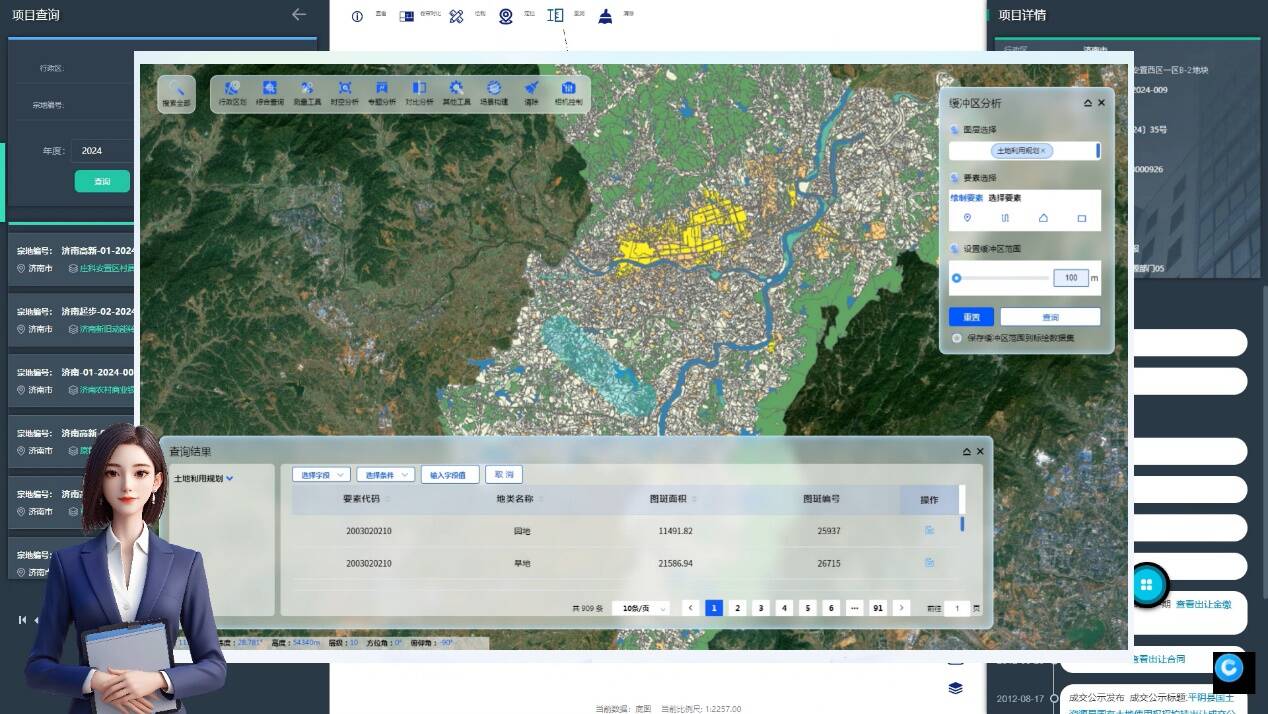Open the 选择字段 dropdown
The height and width of the screenshot is (714, 1268).
coord(321,475)
